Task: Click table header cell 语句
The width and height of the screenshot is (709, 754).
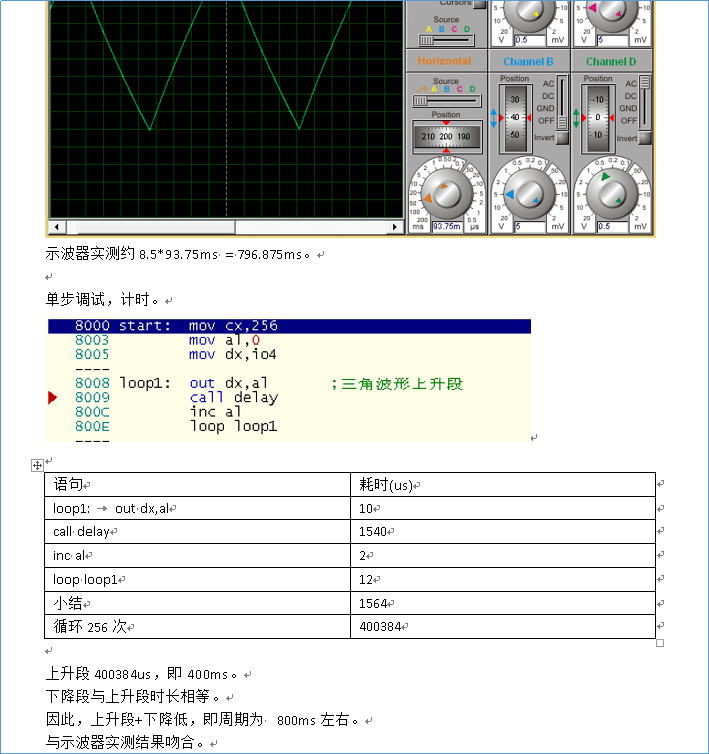Action: tap(198, 484)
